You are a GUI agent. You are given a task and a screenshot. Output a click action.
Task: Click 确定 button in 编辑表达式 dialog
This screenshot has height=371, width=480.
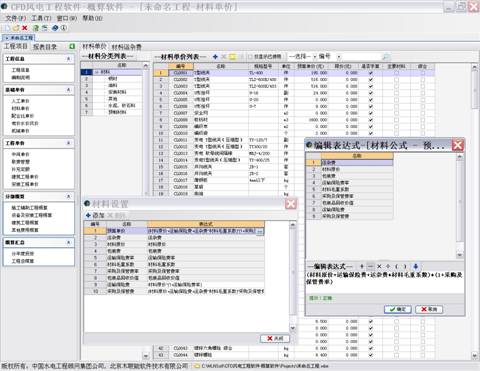(398, 309)
